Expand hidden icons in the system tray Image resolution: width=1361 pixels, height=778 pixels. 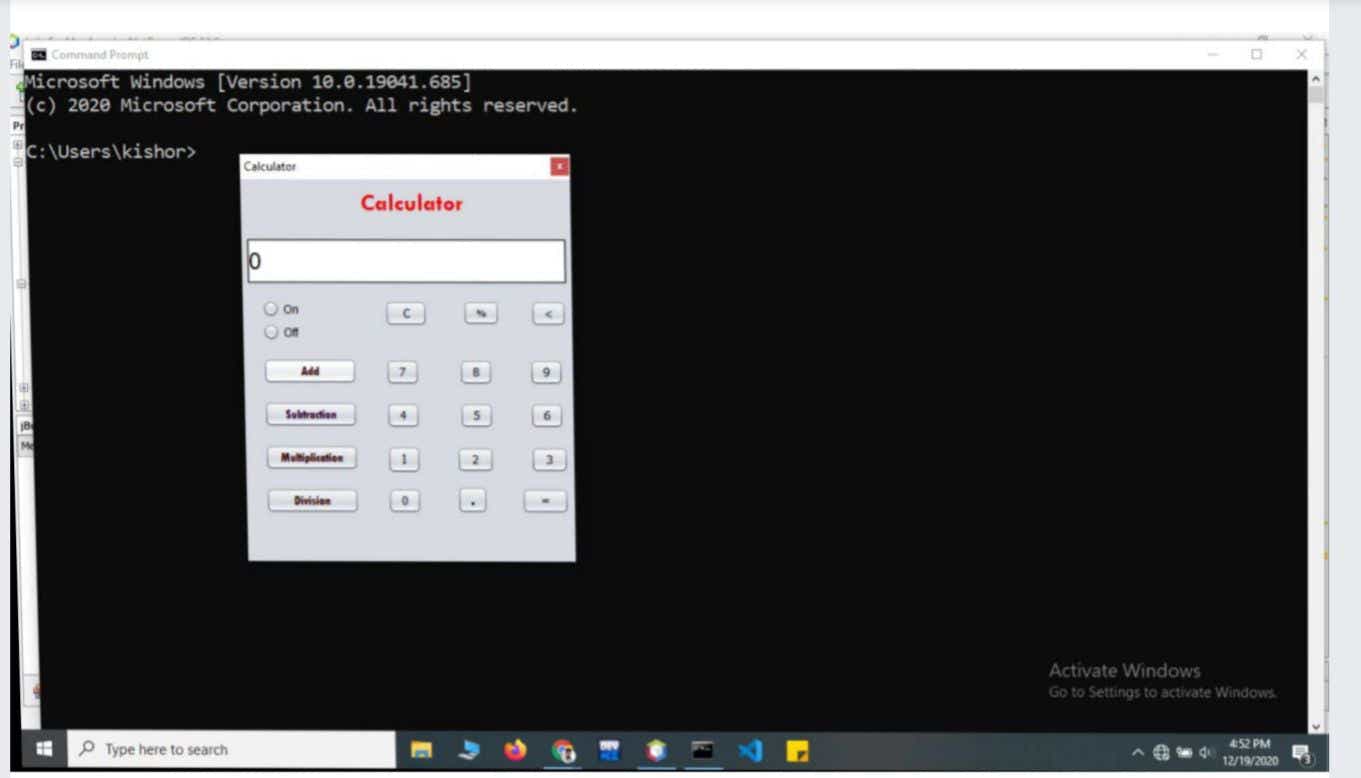(x=1137, y=750)
